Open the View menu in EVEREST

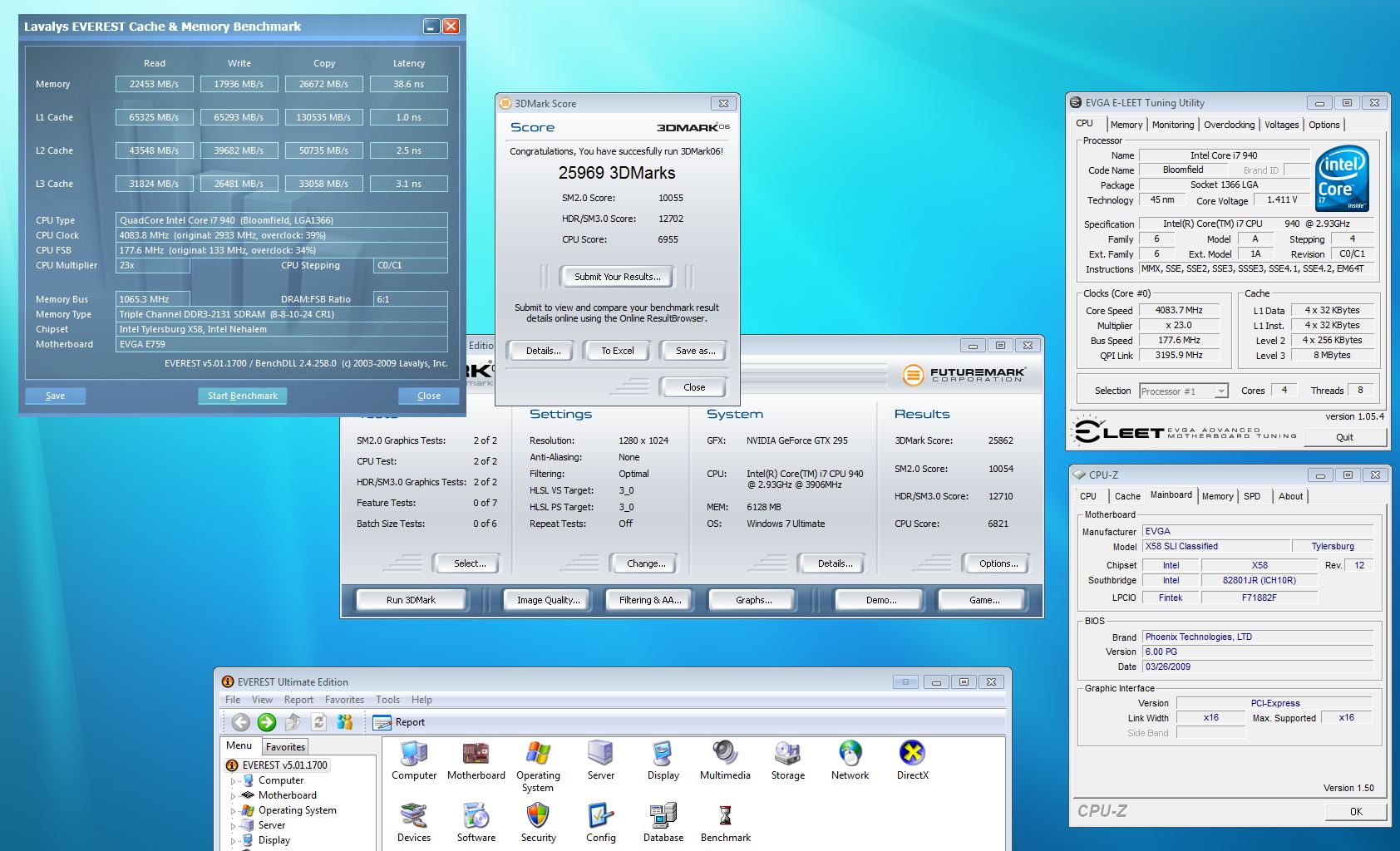262,700
